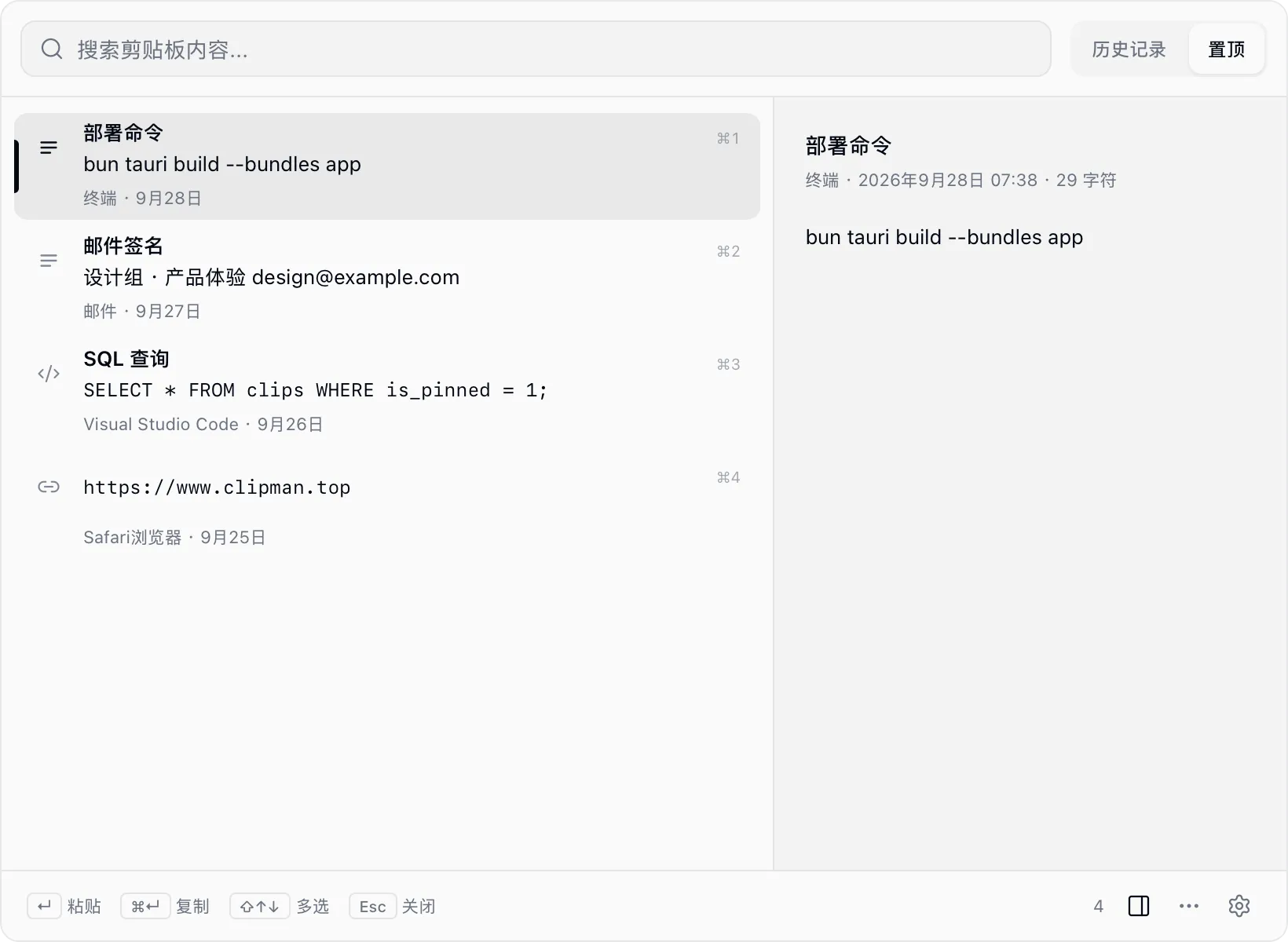
Task: Click the design@example.com signature text
Action: click(356, 277)
